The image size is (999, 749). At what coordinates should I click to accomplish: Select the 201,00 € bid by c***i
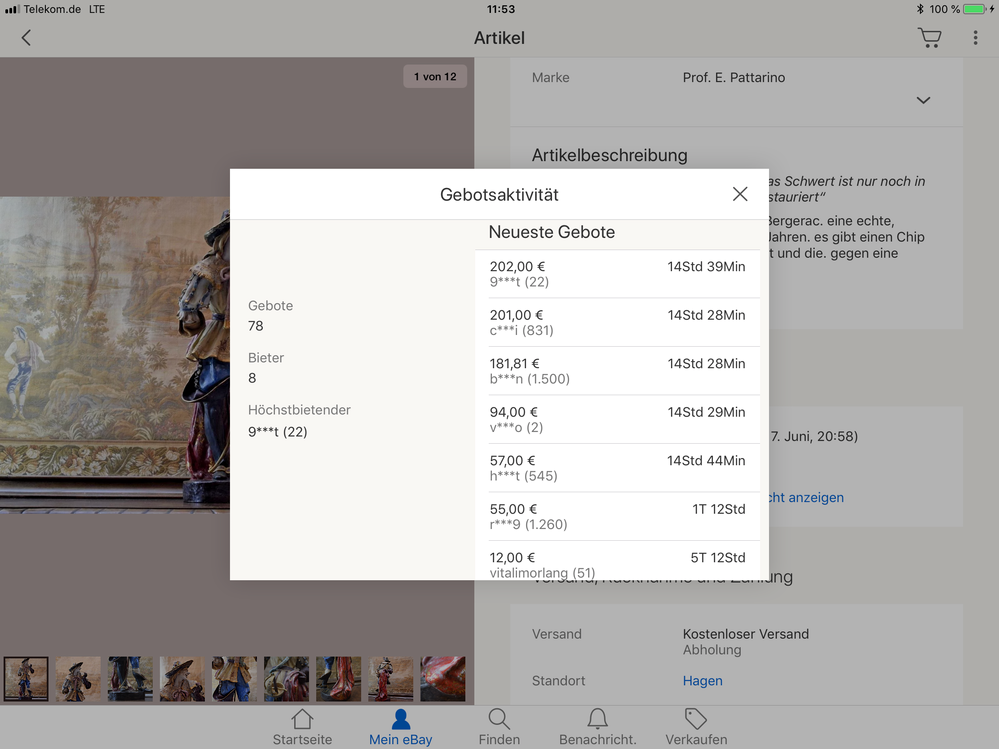click(617, 322)
